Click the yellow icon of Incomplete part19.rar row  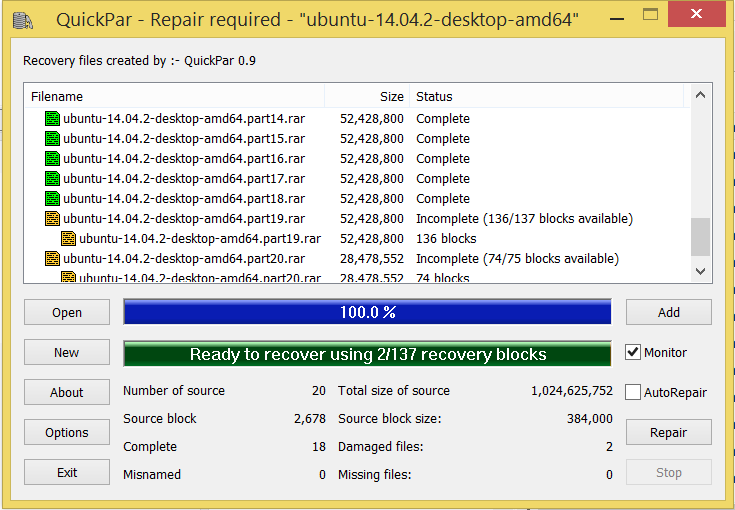click(x=52, y=218)
